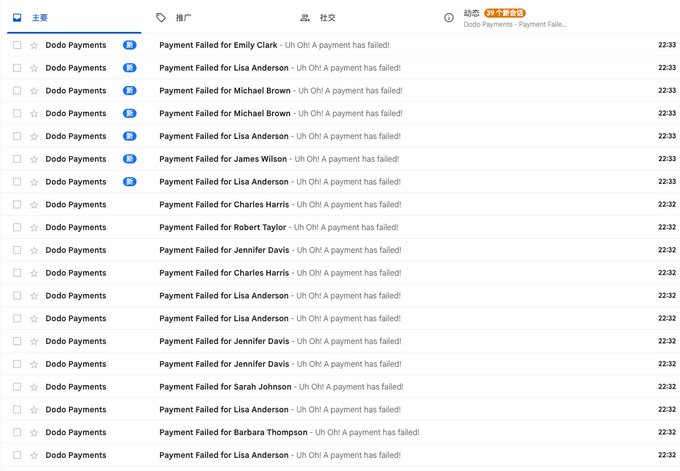Click the 新 badge in James Wilson row
This screenshot has width=680, height=471.
click(x=130, y=159)
